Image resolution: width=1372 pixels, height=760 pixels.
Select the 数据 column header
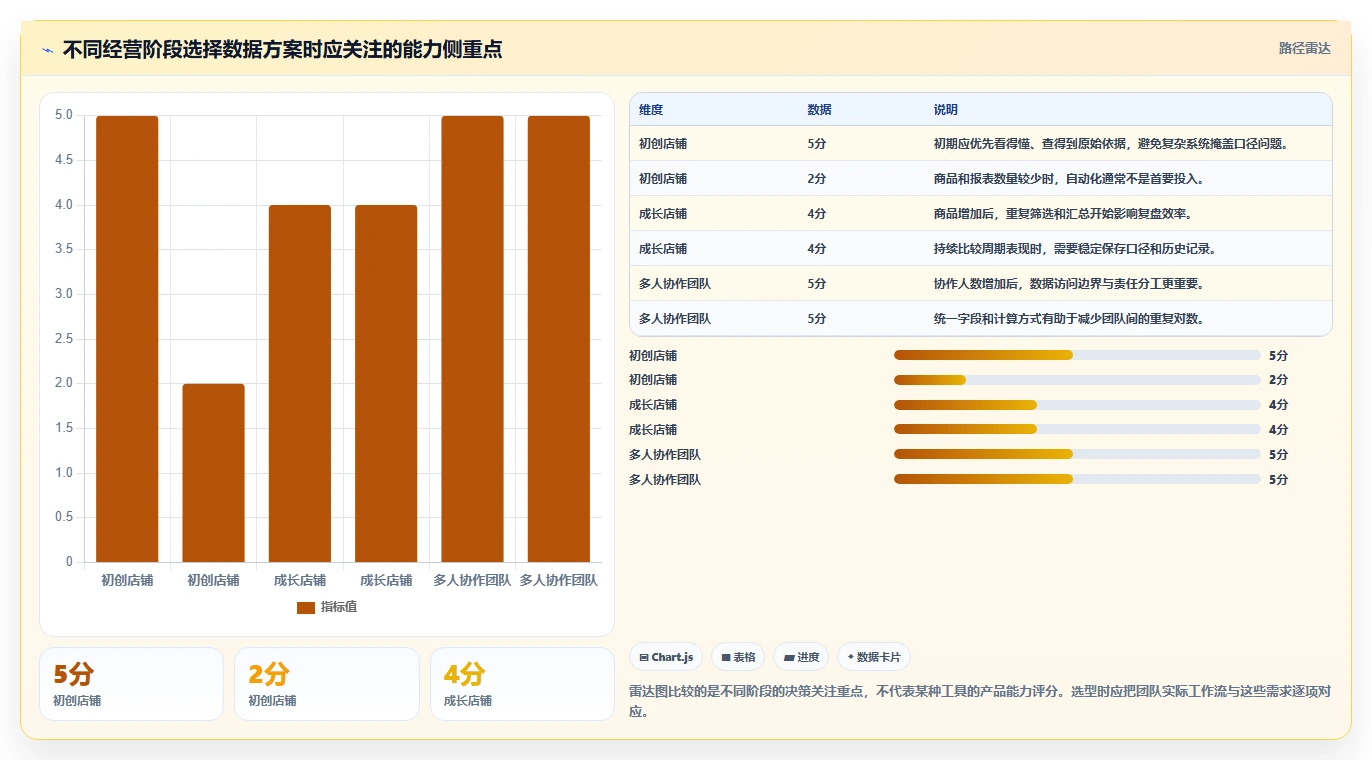(819, 109)
